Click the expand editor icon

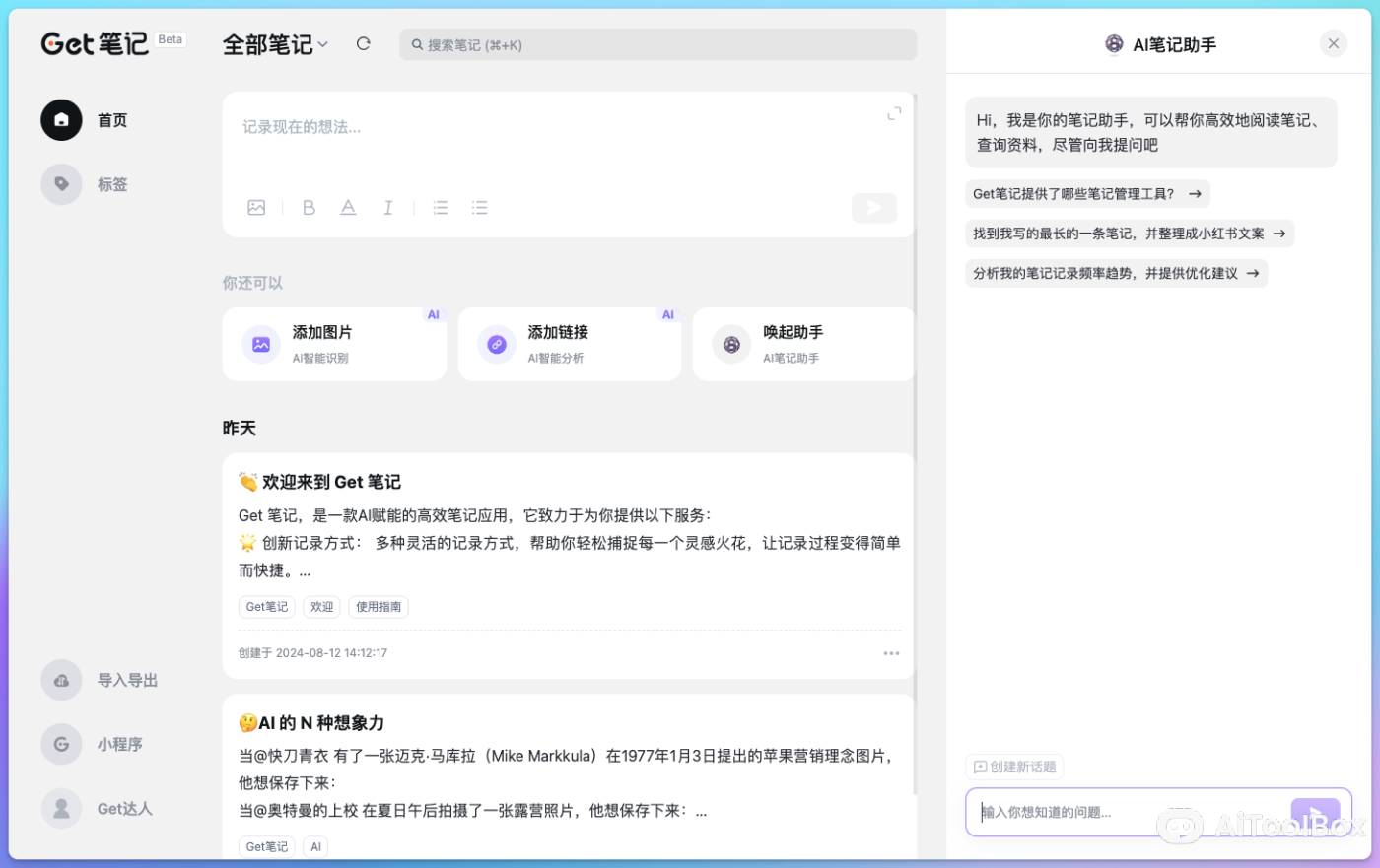click(x=894, y=112)
